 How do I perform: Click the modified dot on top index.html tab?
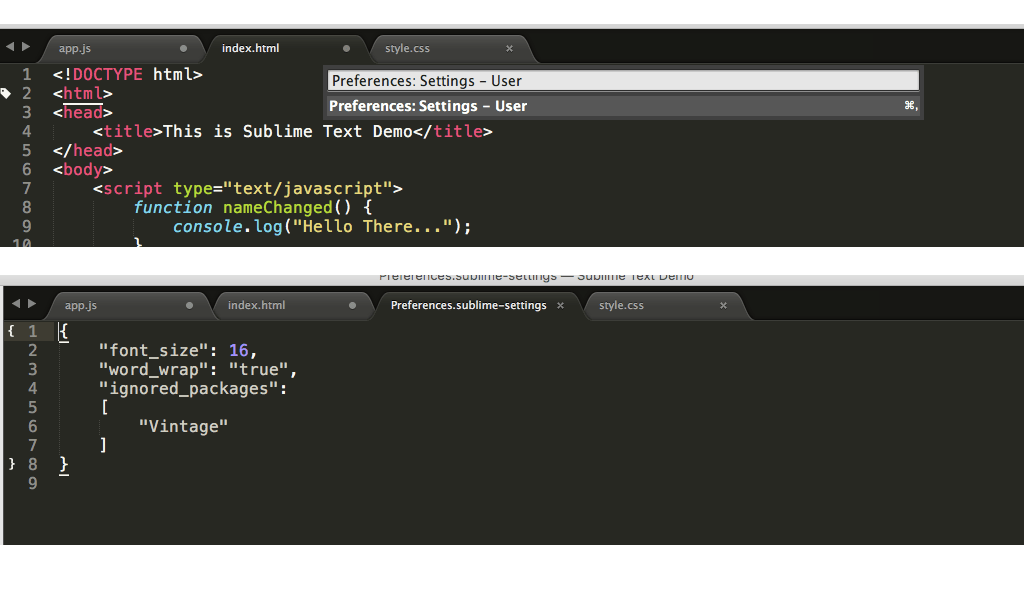[347, 48]
